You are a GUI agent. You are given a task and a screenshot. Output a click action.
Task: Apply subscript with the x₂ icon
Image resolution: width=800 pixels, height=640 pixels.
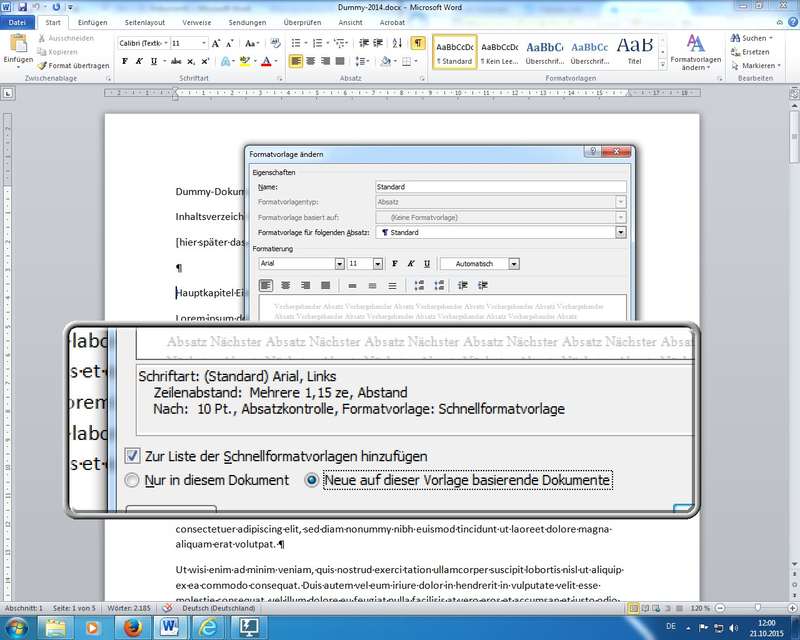pyautogui.click(x=190, y=61)
